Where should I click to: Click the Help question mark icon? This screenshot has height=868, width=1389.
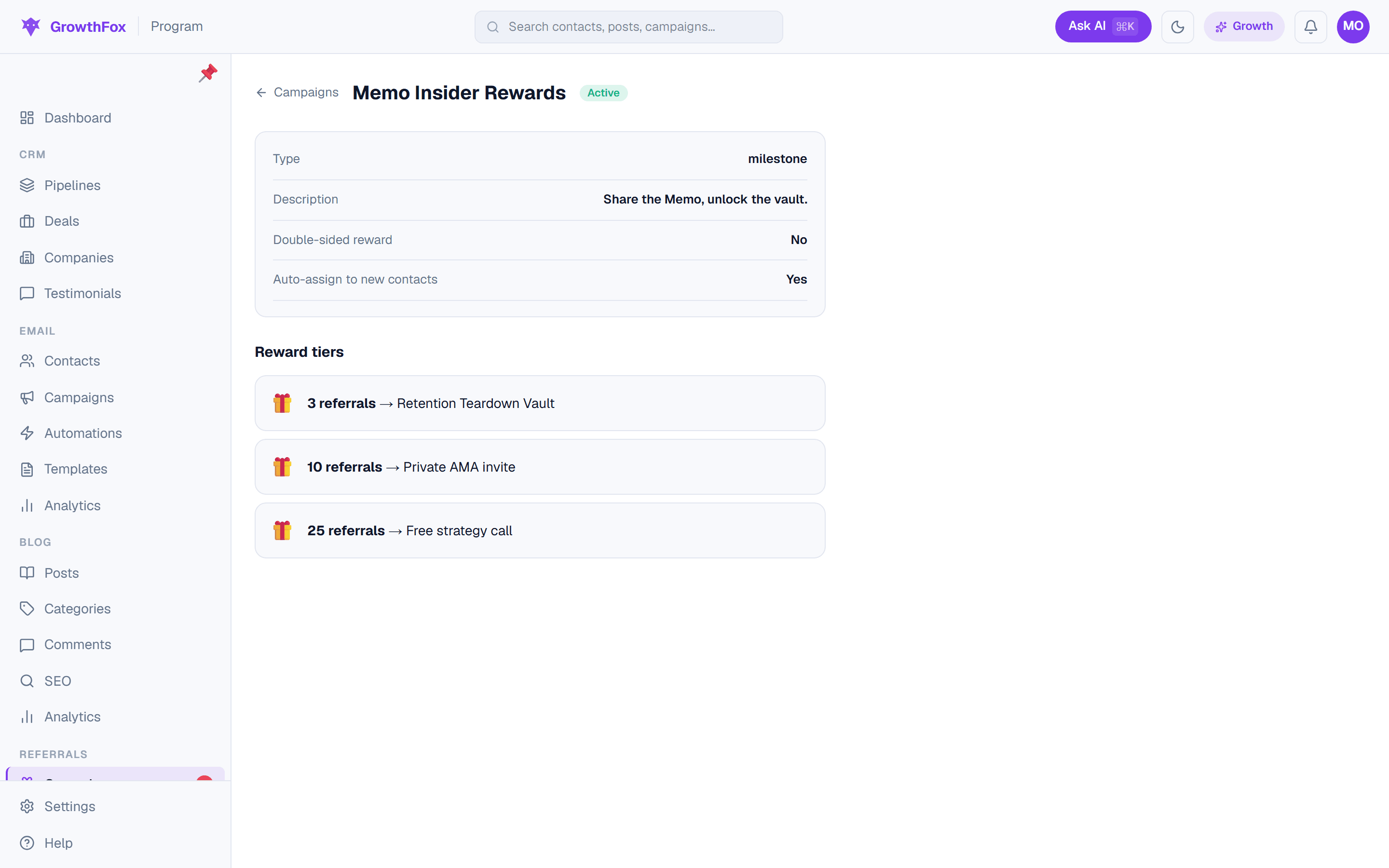tap(27, 843)
